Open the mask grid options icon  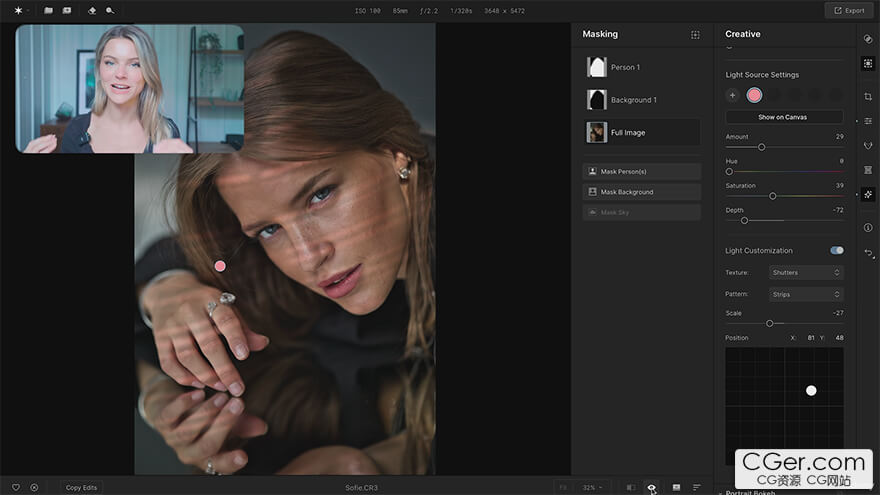[x=695, y=35]
